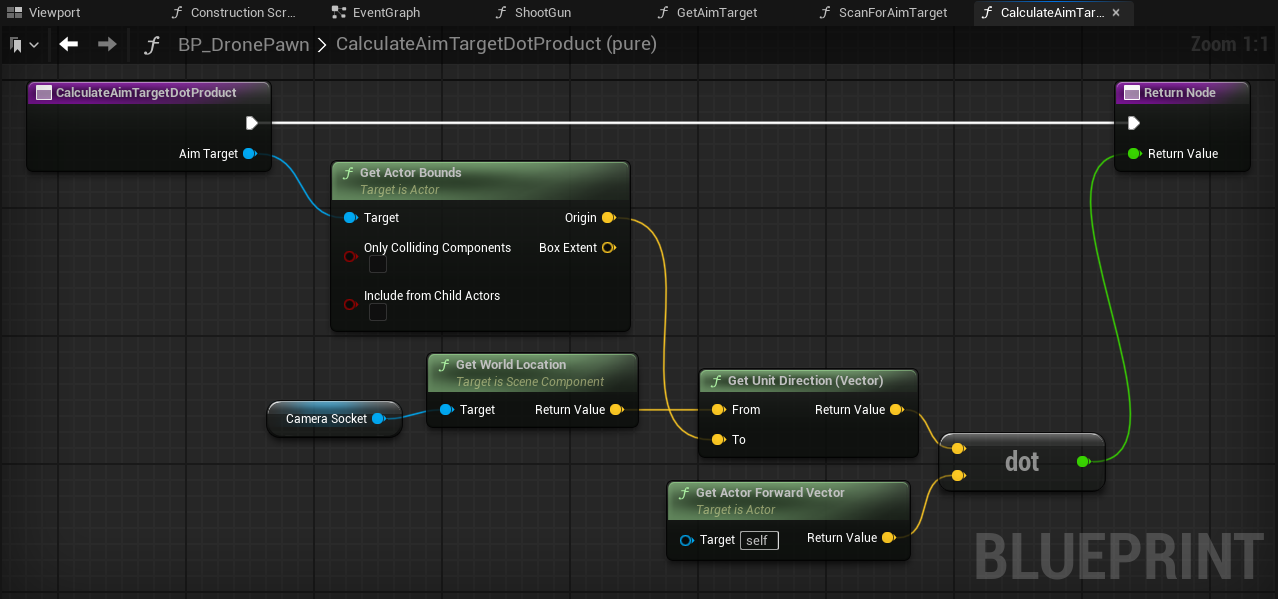Click Include from Child Actors input pin
Viewport: 1278px width, 599px height.
[x=350, y=304]
